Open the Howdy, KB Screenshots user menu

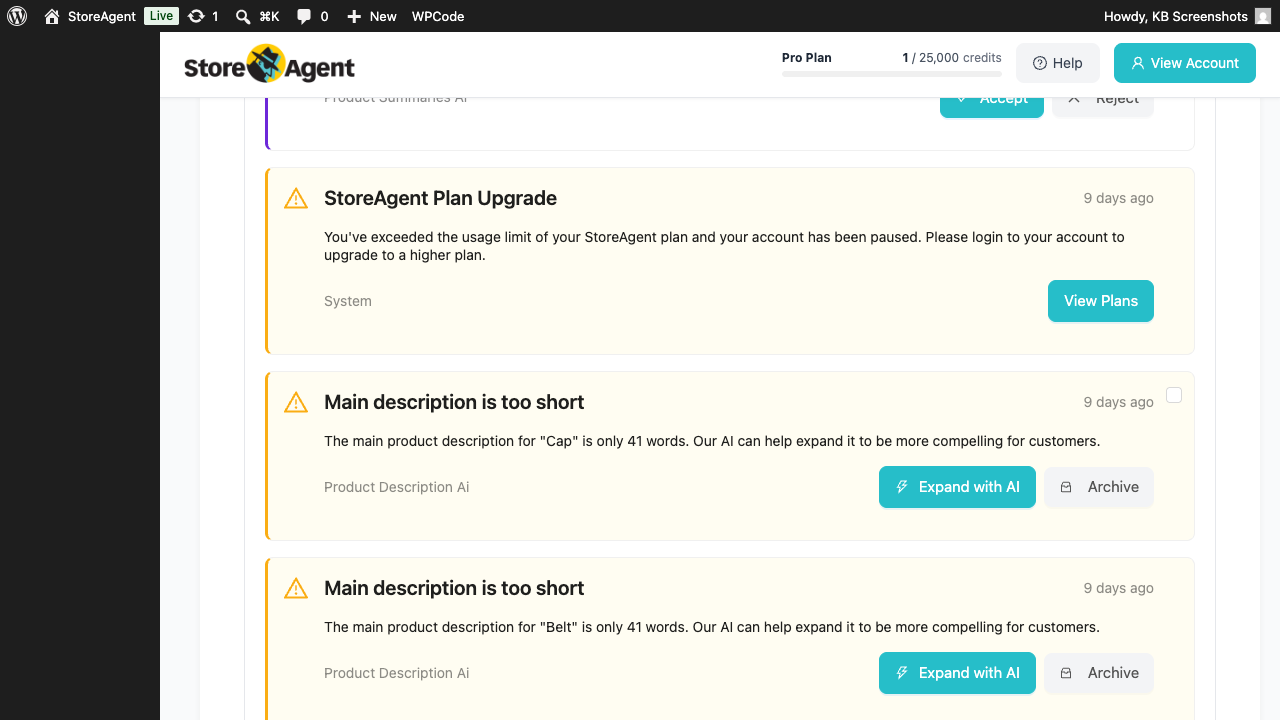coord(1187,16)
